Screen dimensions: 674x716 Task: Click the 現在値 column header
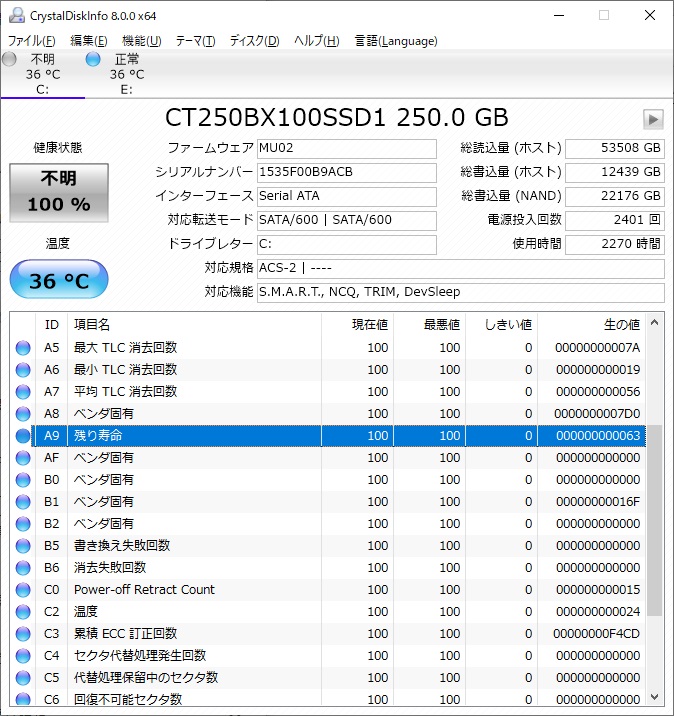(358, 325)
